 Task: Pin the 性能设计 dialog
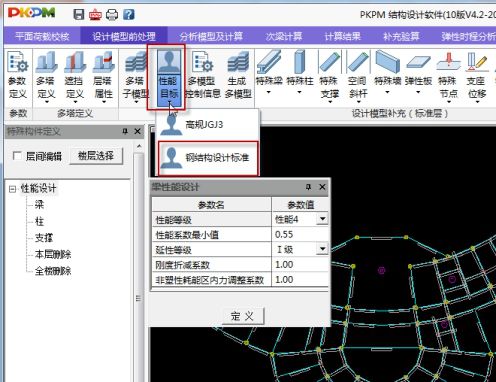308,187
